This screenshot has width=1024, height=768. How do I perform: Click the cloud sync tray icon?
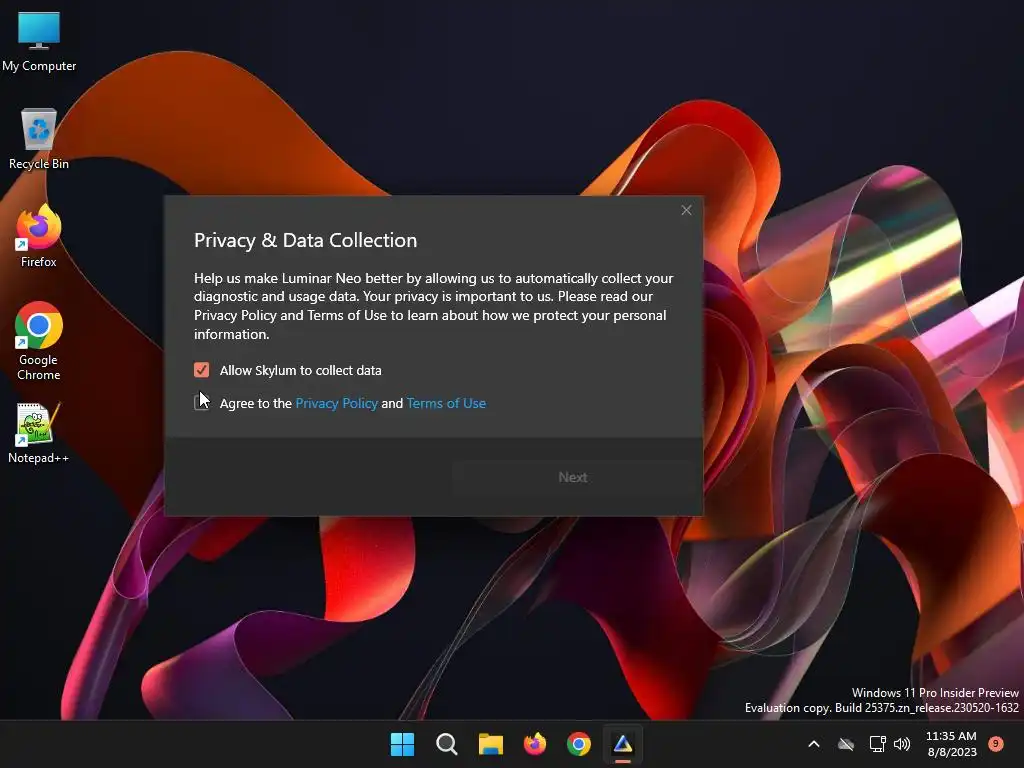(x=846, y=744)
